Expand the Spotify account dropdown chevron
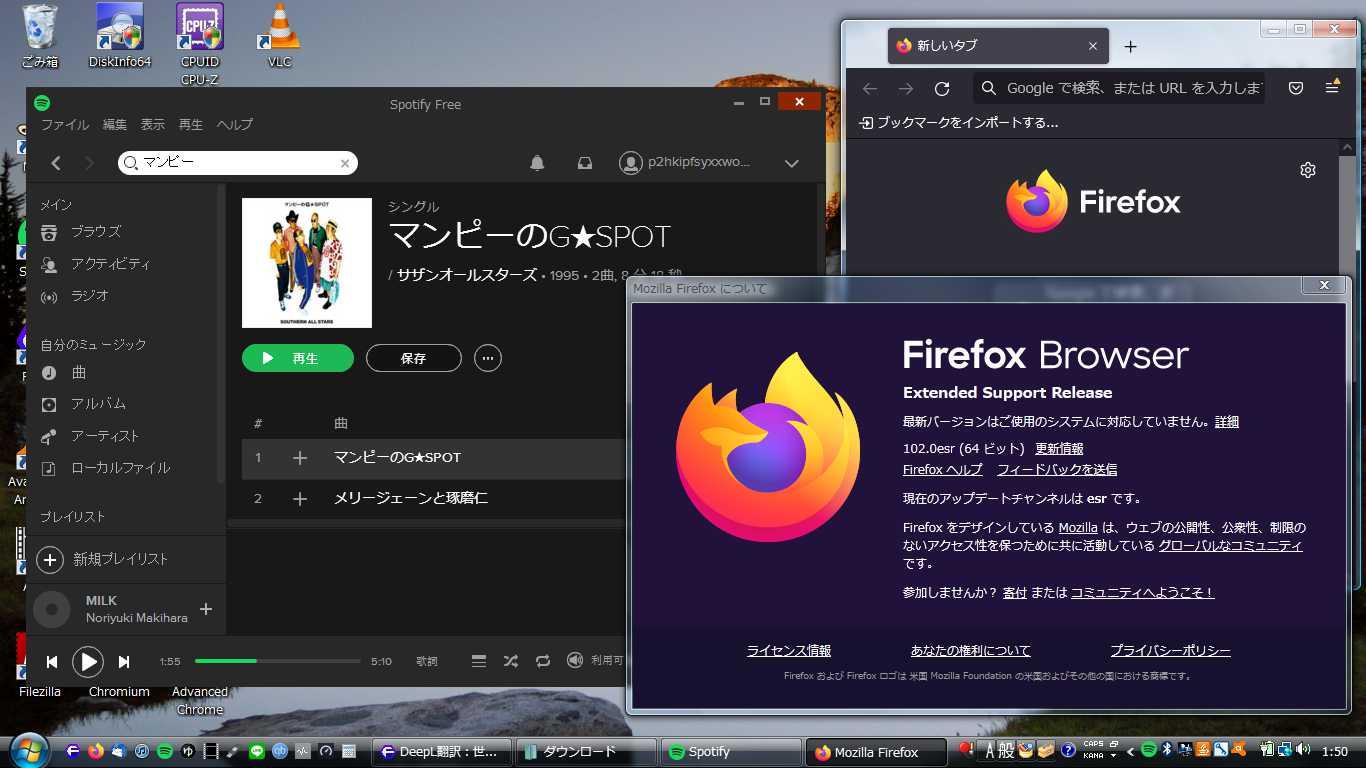Screen dimensions: 1366x768 coord(791,163)
